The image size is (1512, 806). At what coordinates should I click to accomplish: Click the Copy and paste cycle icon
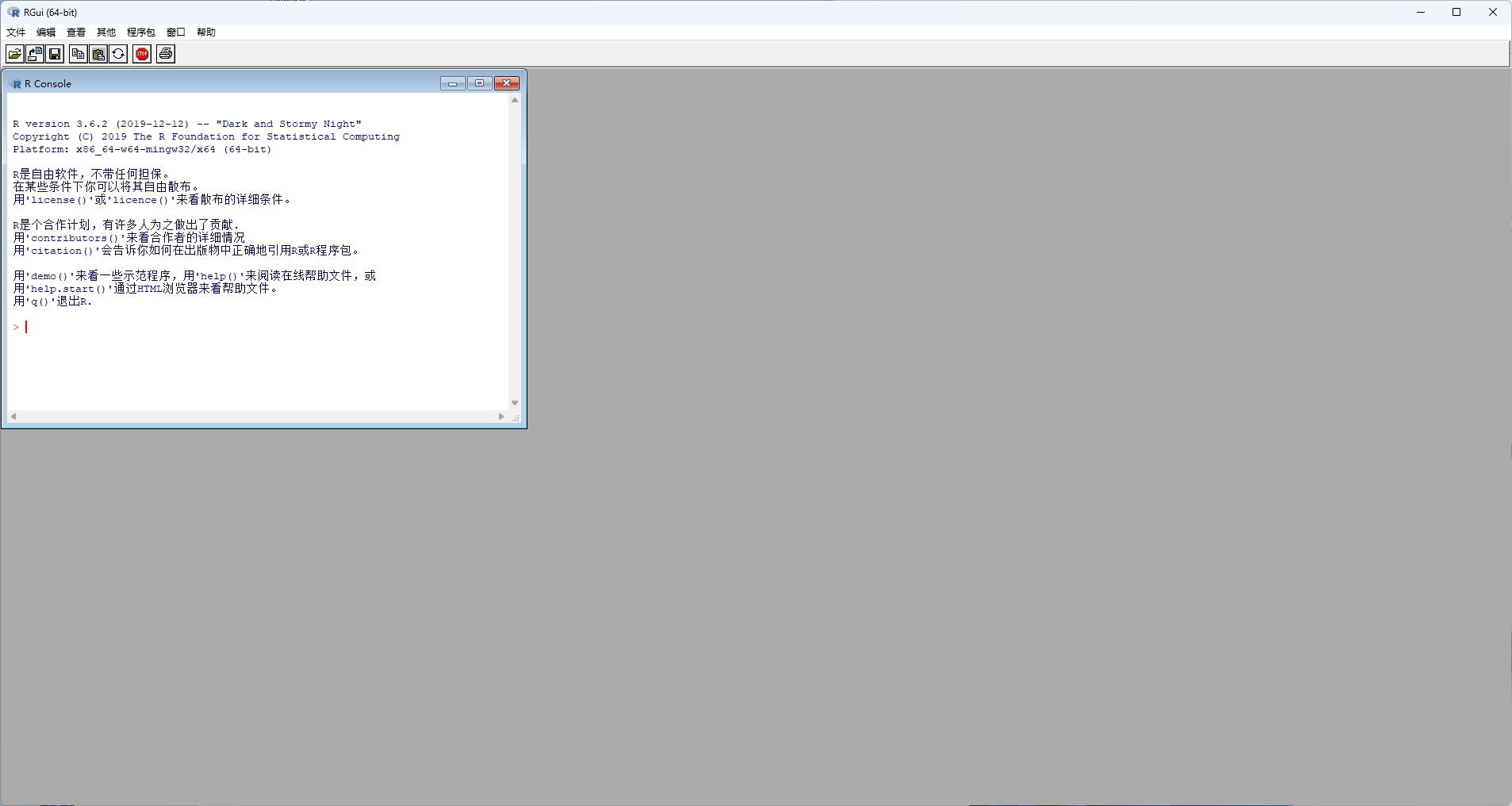(x=118, y=54)
